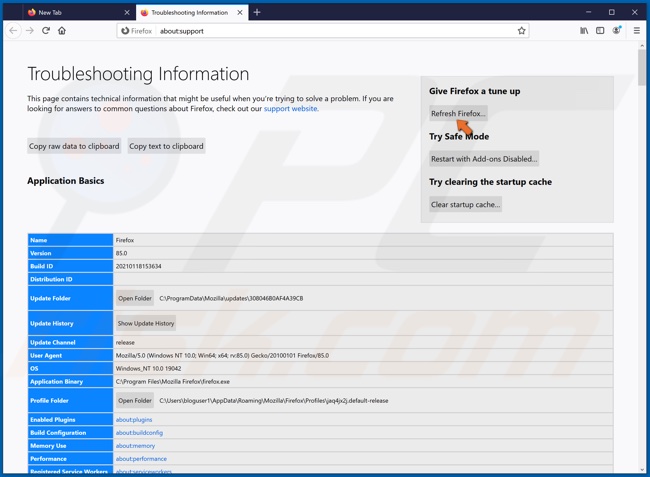Viewport: 650px width, 477px height.
Task: Copy raw data to clipboard
Action: point(74,146)
